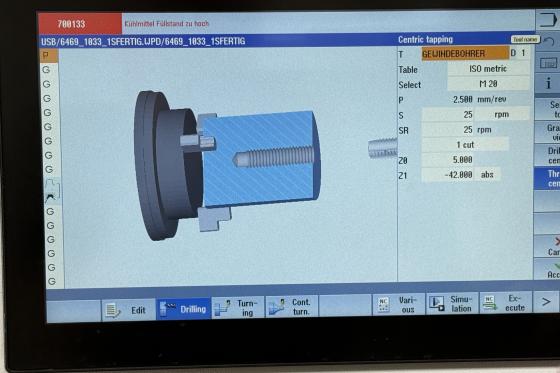
Task: Click the Accept softkey with green check
Action: [548, 270]
